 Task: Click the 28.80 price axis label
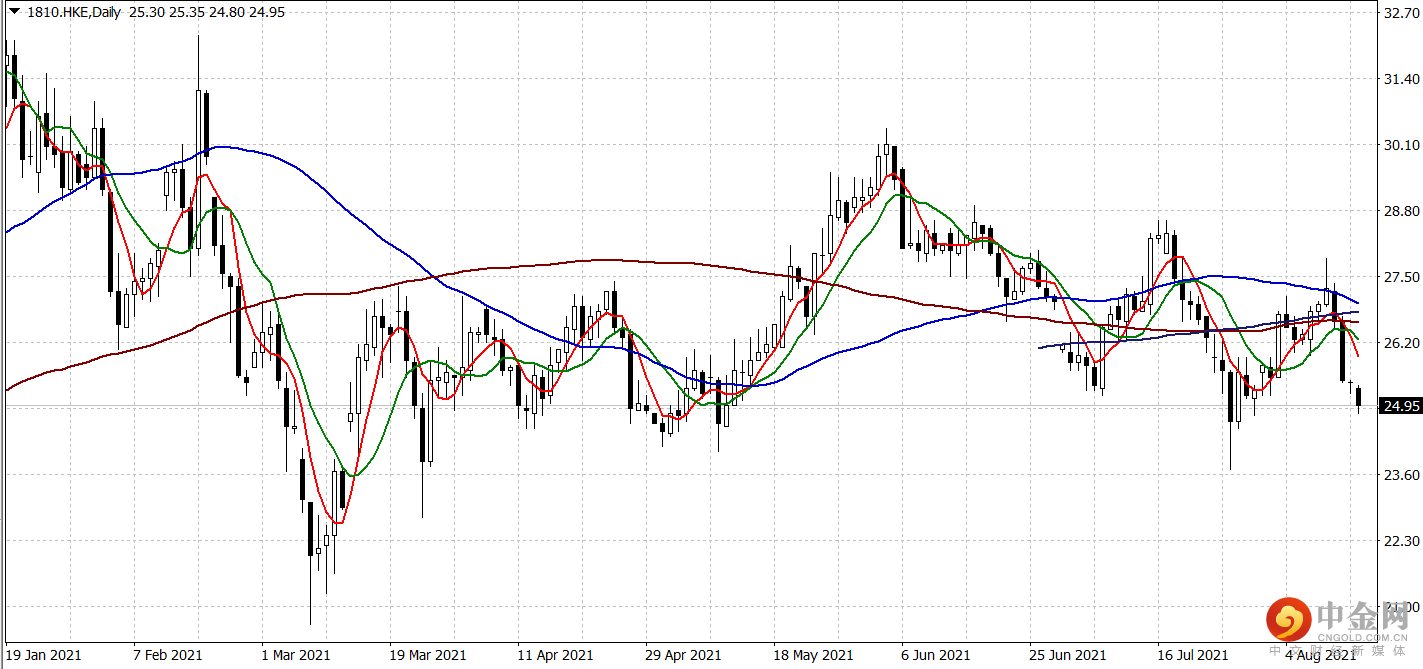point(1400,211)
